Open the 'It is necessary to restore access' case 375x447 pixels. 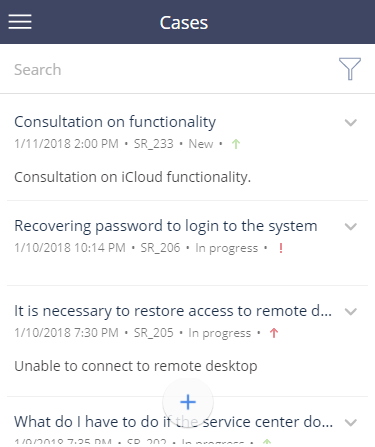(173, 311)
